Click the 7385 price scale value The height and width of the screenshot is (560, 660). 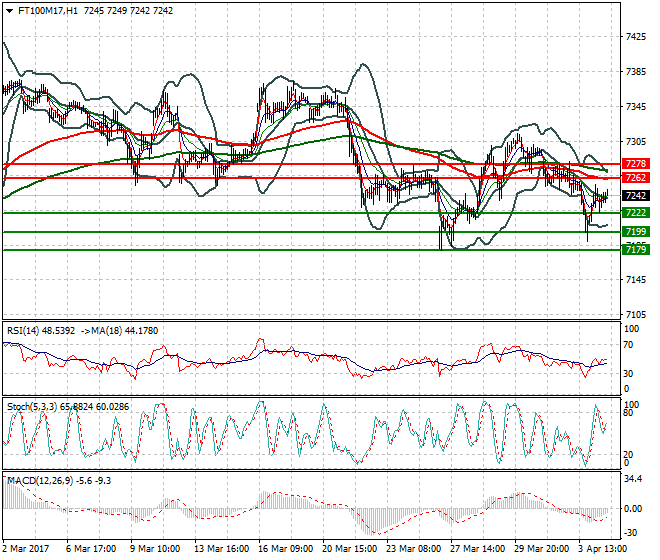click(636, 72)
